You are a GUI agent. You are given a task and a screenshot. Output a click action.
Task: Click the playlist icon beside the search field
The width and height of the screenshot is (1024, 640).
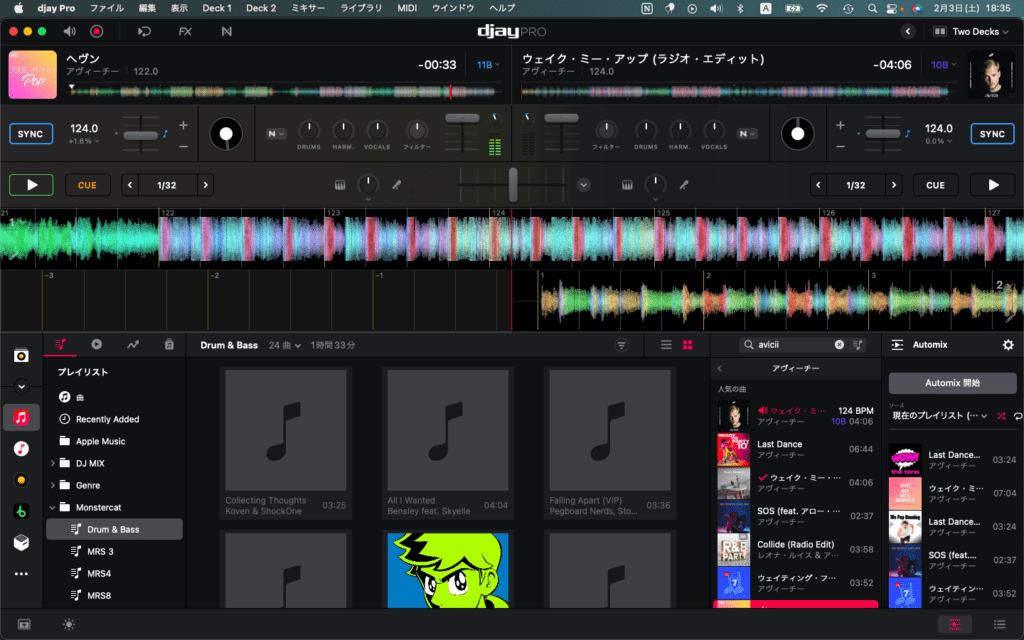[x=858, y=345]
